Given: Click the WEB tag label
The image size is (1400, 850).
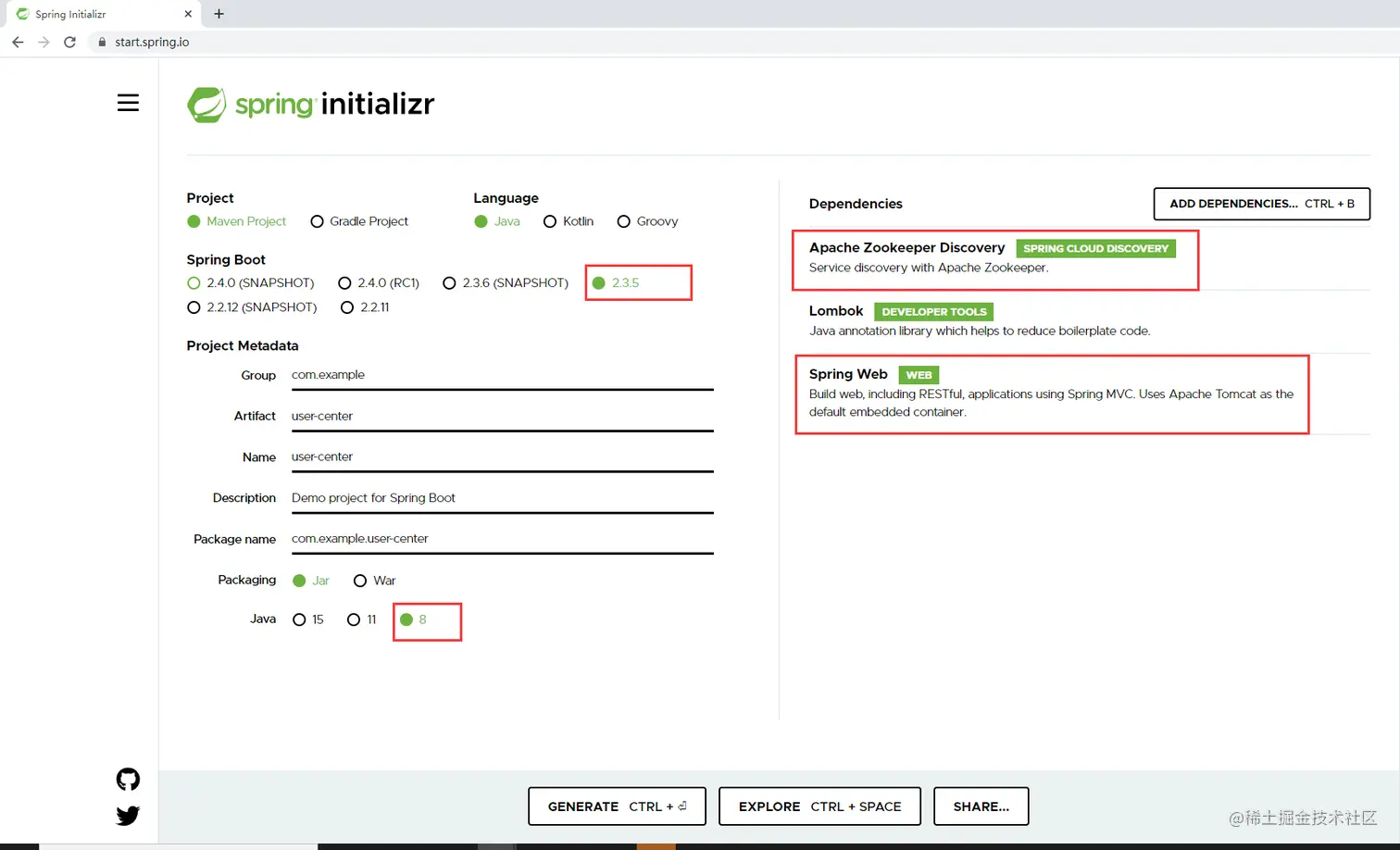Looking at the screenshot, I should click(x=919, y=375).
